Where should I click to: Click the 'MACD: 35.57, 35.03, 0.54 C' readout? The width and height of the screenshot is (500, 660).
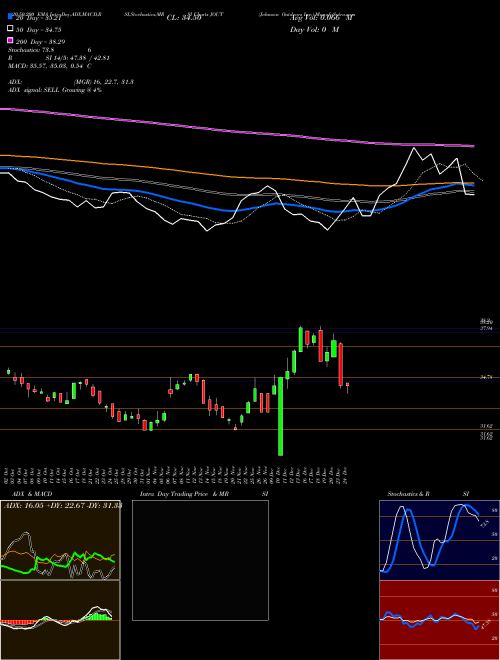tap(50, 66)
